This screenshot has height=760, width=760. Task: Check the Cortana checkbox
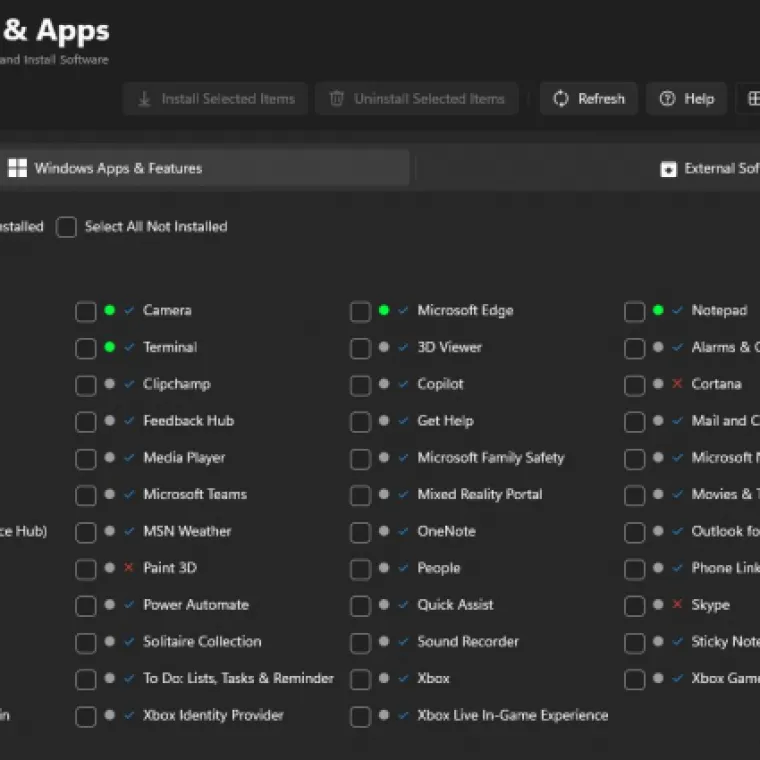[634, 385]
